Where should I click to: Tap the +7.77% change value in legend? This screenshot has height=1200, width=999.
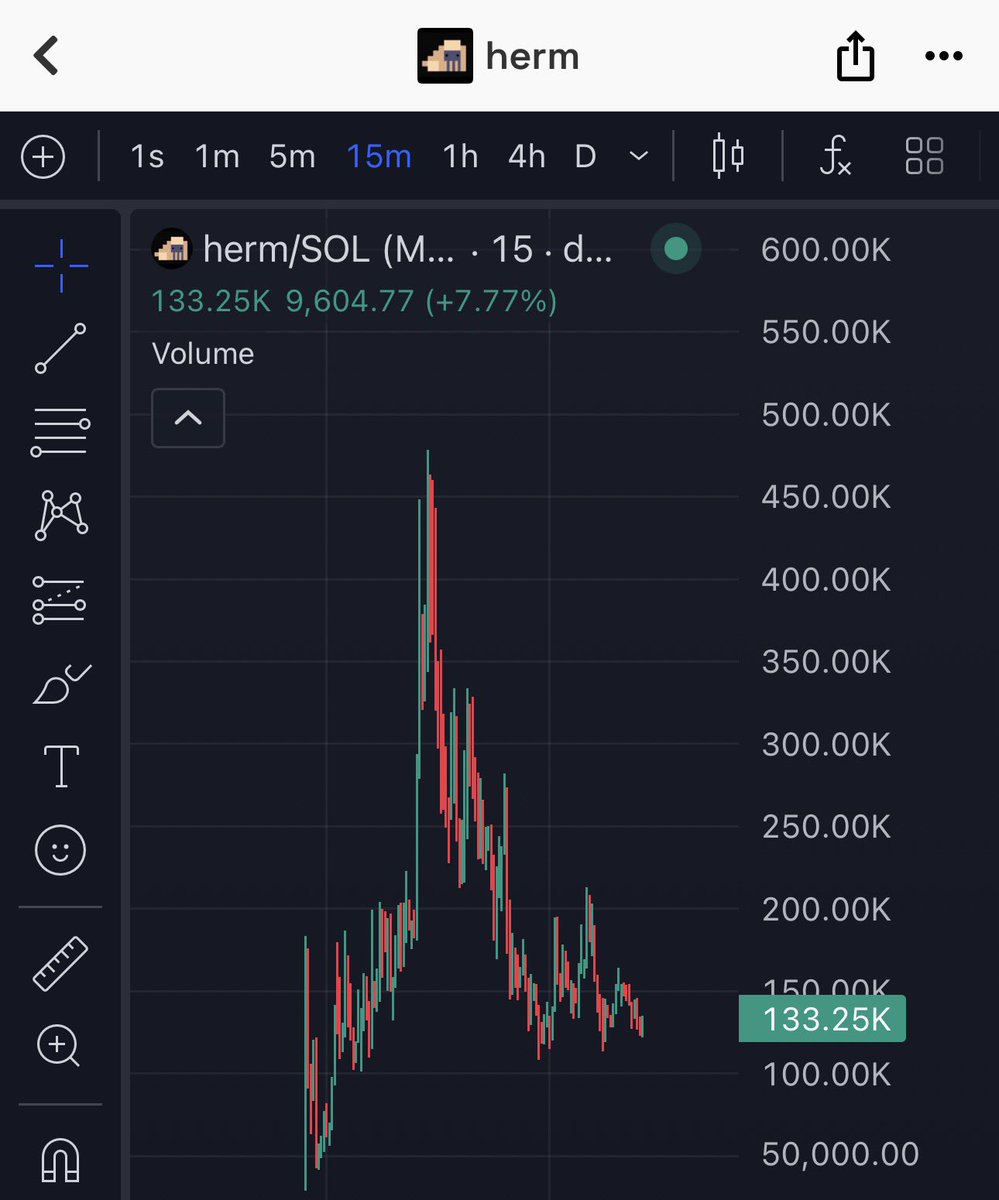[491, 301]
